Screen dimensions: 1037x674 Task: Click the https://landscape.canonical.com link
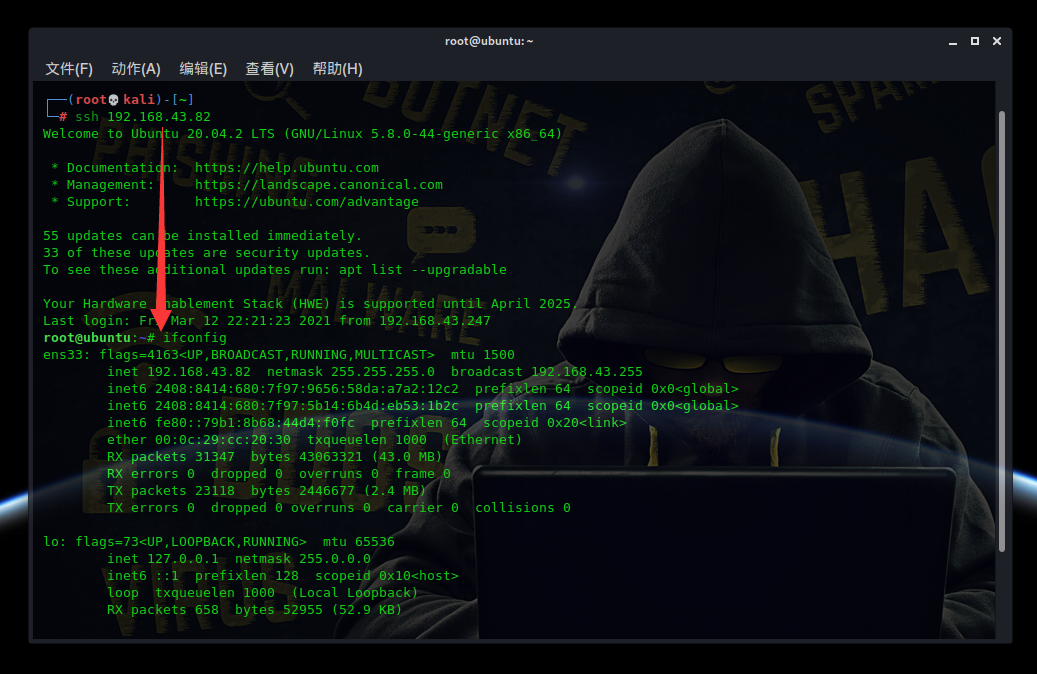[x=319, y=185]
